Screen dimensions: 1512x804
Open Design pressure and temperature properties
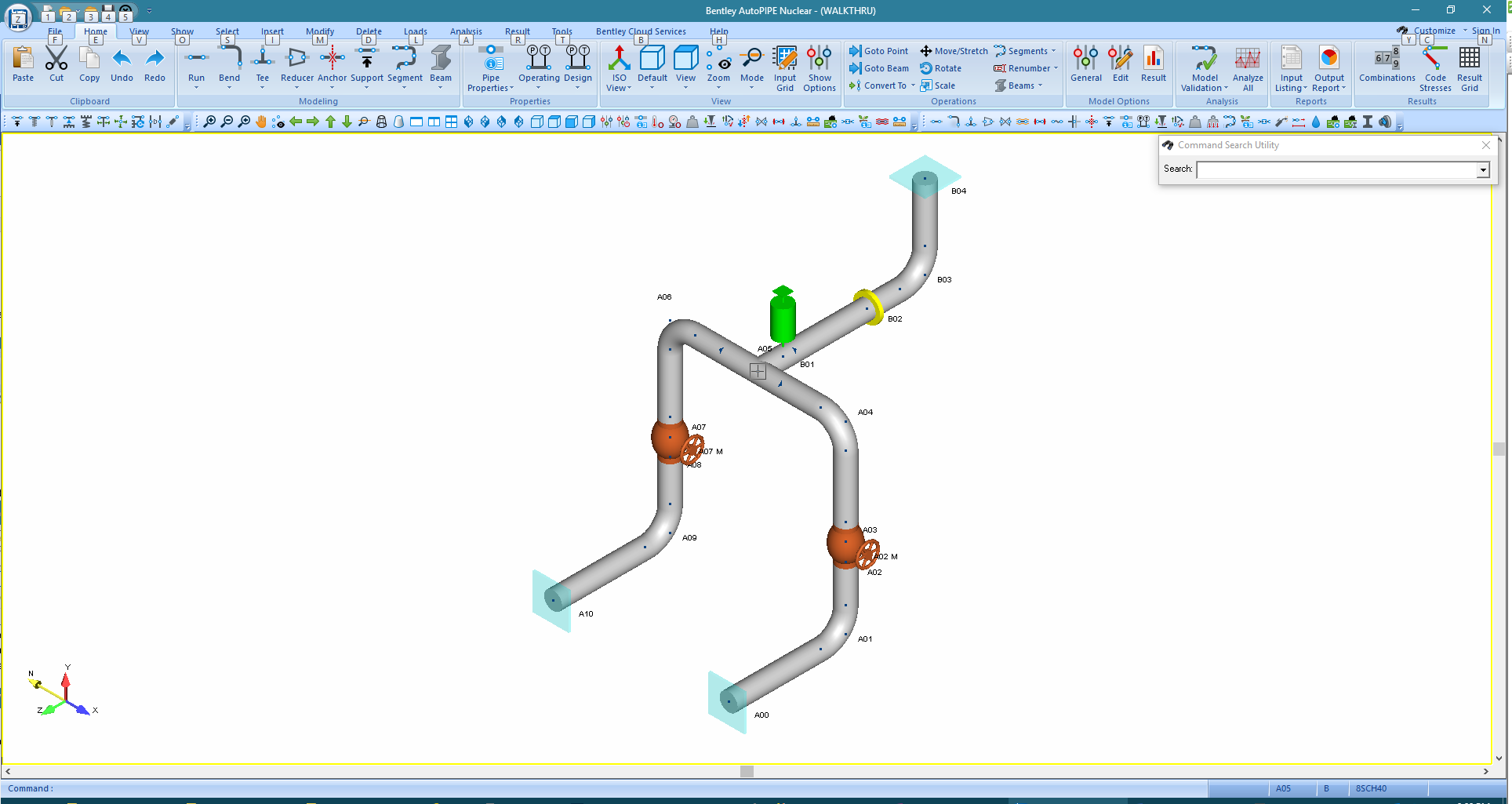(x=578, y=66)
